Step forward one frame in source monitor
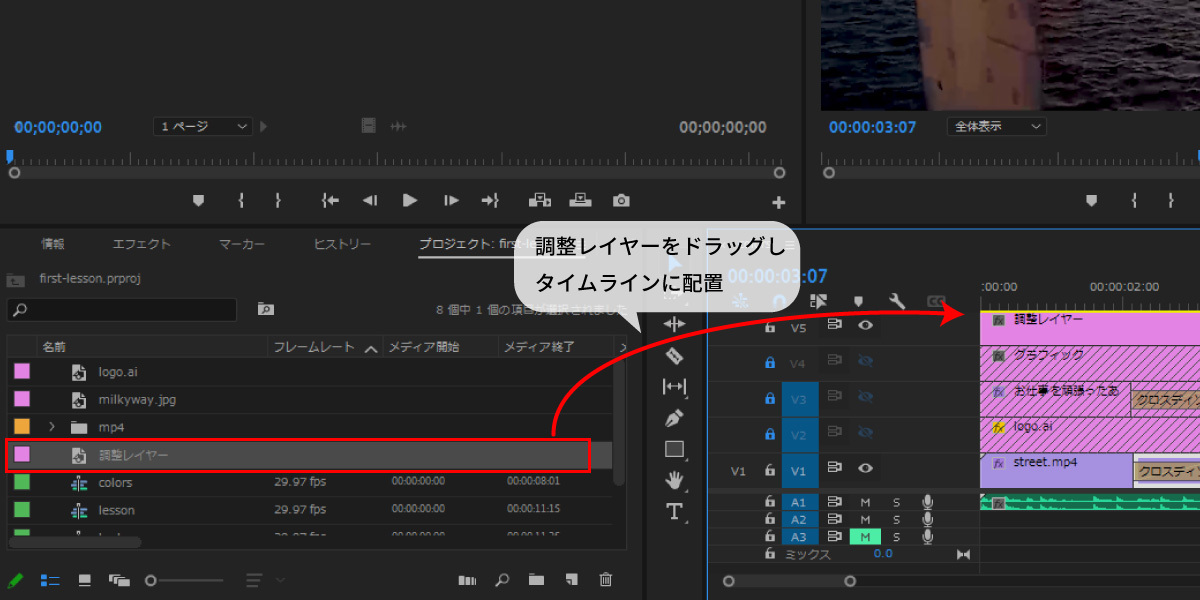The height and width of the screenshot is (600, 1200). tap(451, 200)
